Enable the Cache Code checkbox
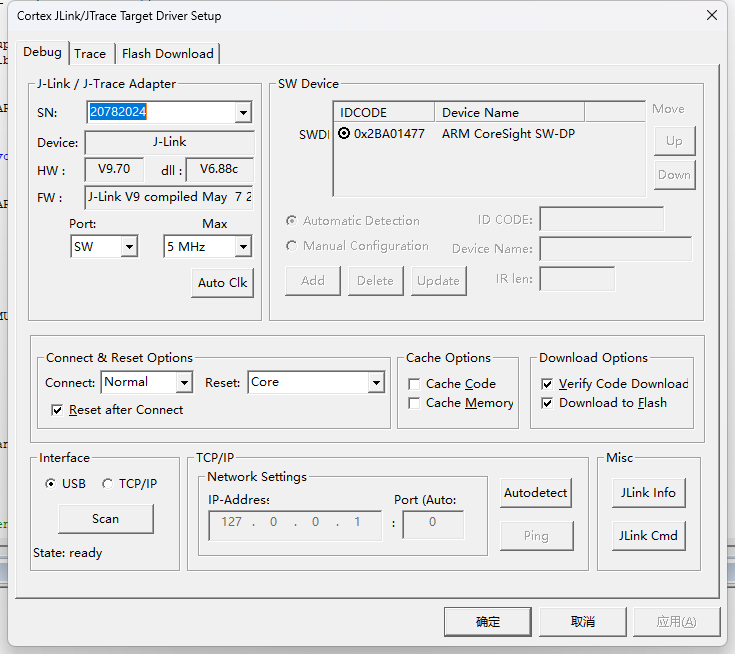 (414, 384)
